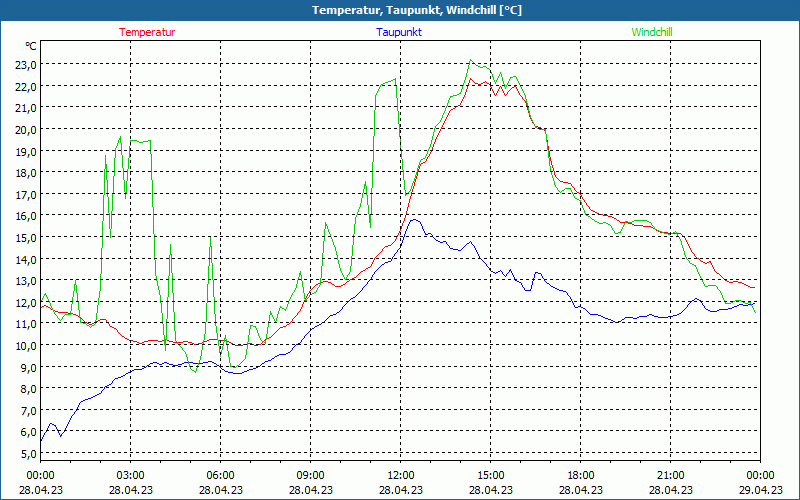Screen dimensions: 800x500
Task: Click the green Windchill legend label
Action: pos(652,32)
